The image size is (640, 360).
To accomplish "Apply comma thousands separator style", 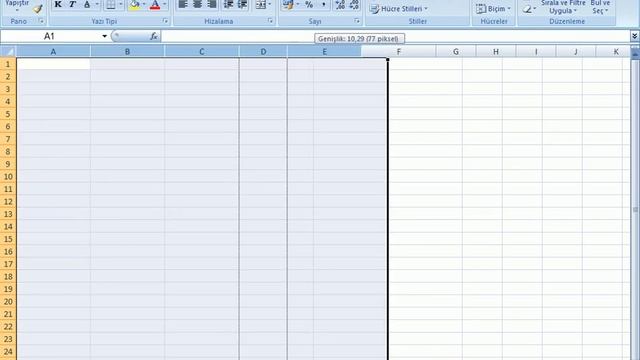I will coord(324,4).
